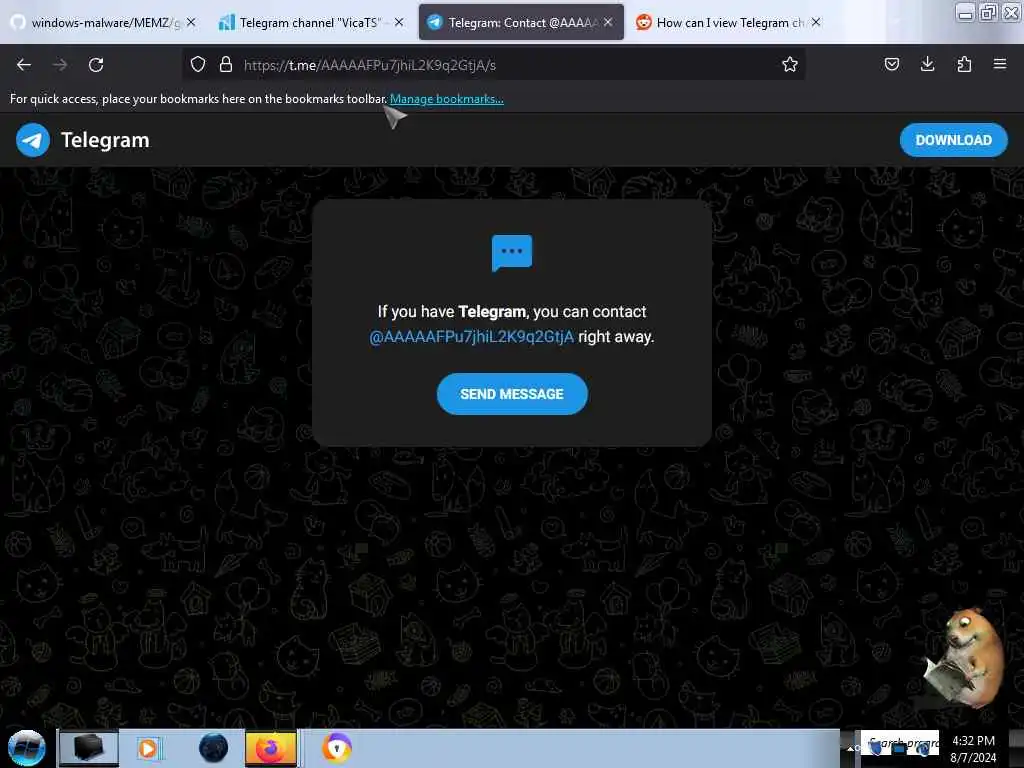1024x768 pixels.
Task: Open the extensions puzzle icon
Action: (x=964, y=65)
